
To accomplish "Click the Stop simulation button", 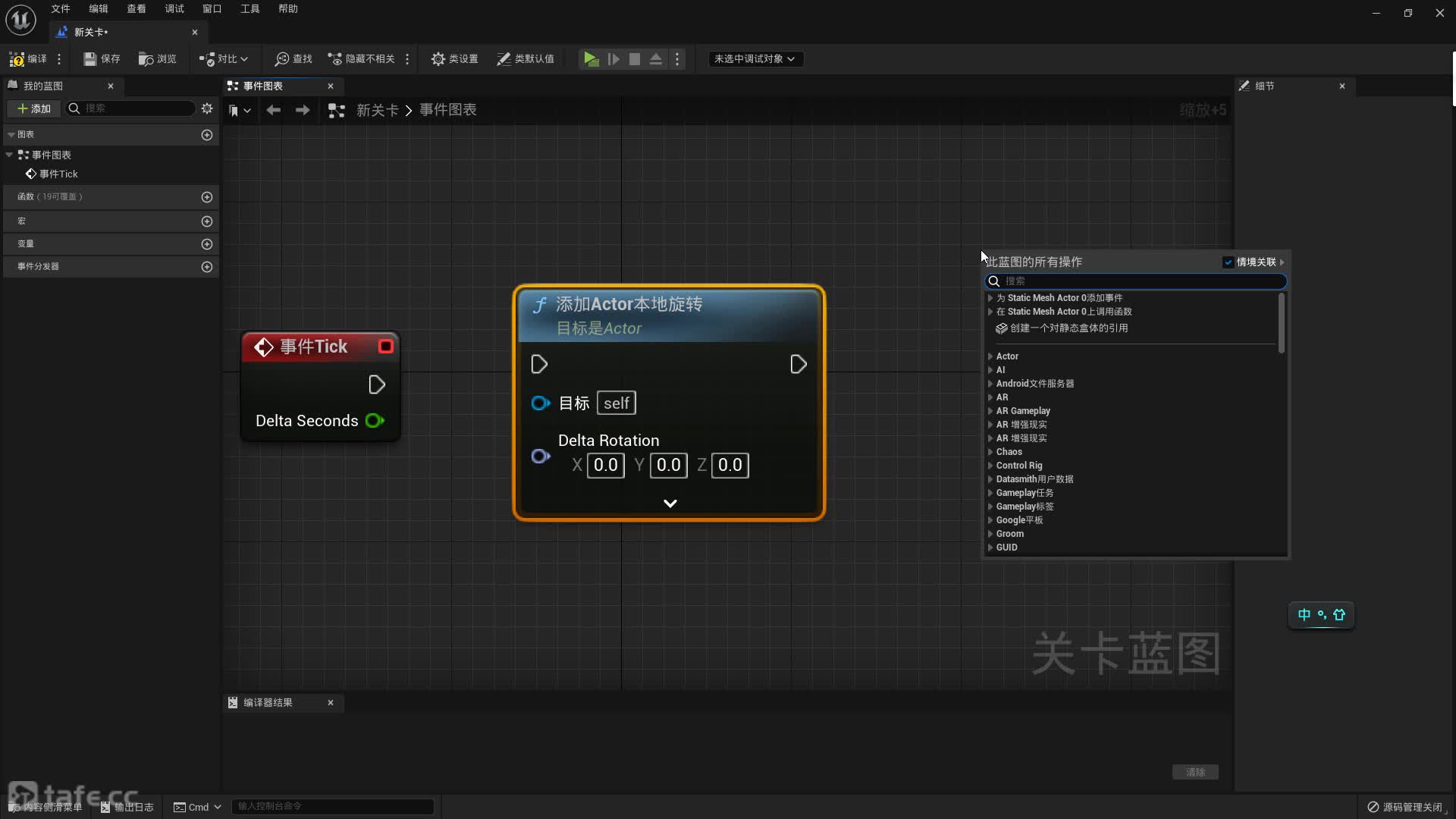I will click(635, 58).
